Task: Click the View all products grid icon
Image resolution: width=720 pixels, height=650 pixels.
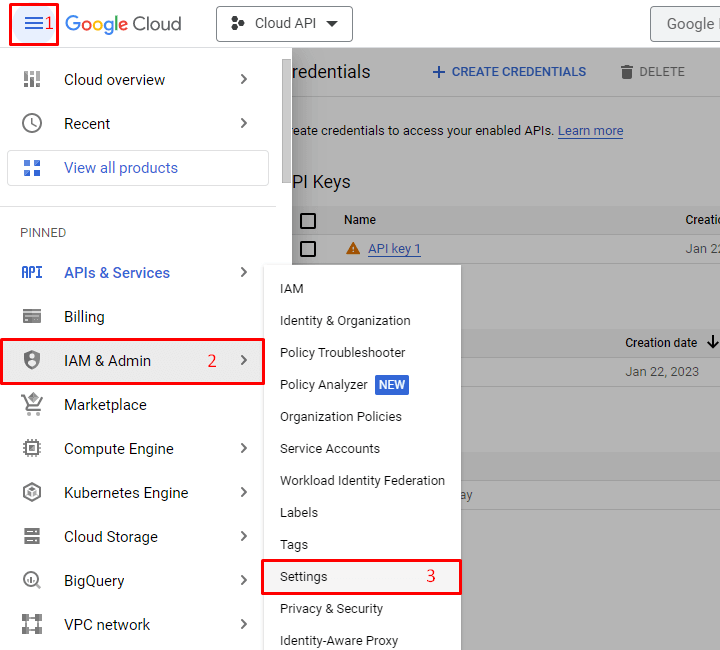Action: [32, 168]
